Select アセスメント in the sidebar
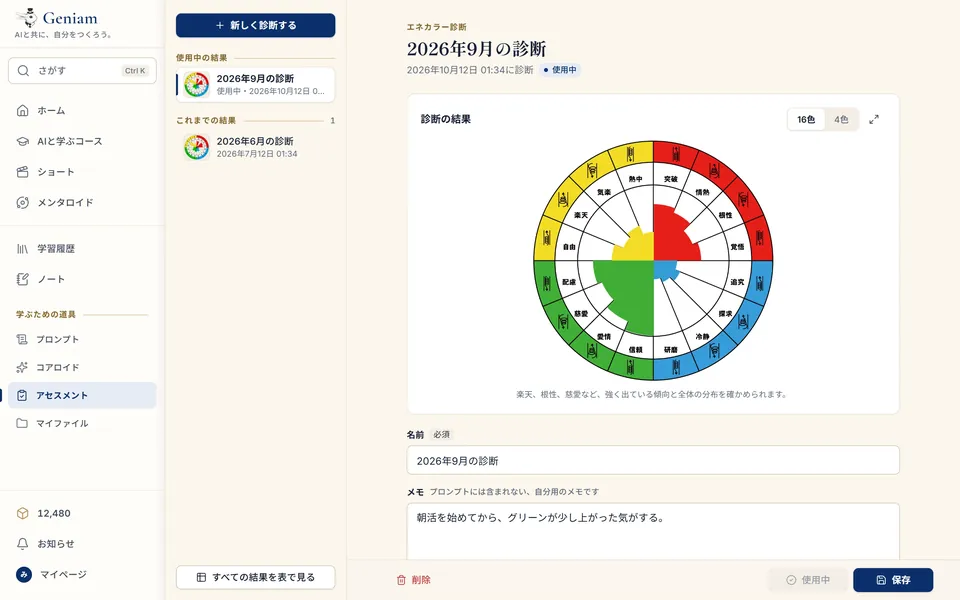 (x=82, y=396)
